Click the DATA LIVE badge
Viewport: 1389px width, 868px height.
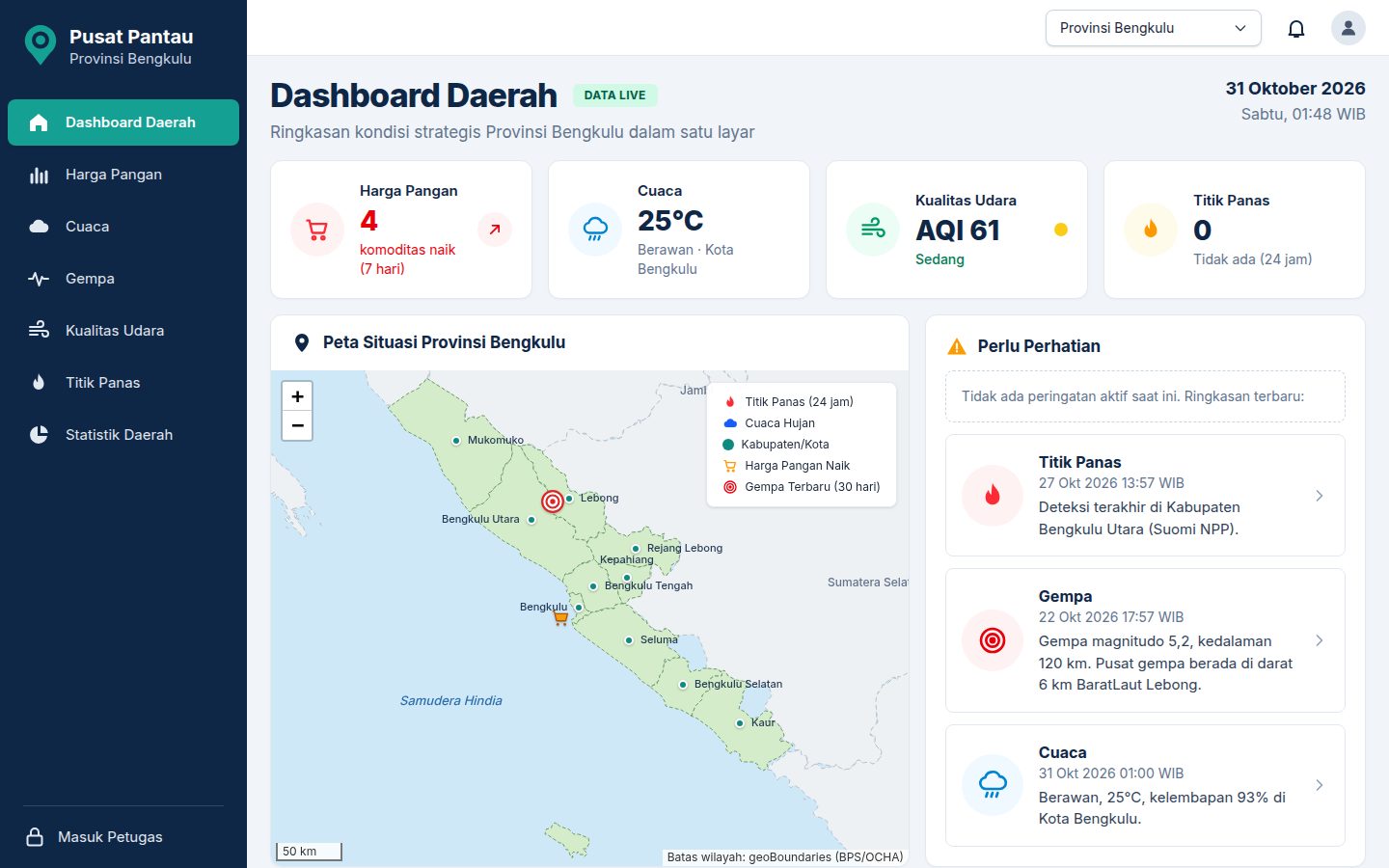[x=614, y=95]
